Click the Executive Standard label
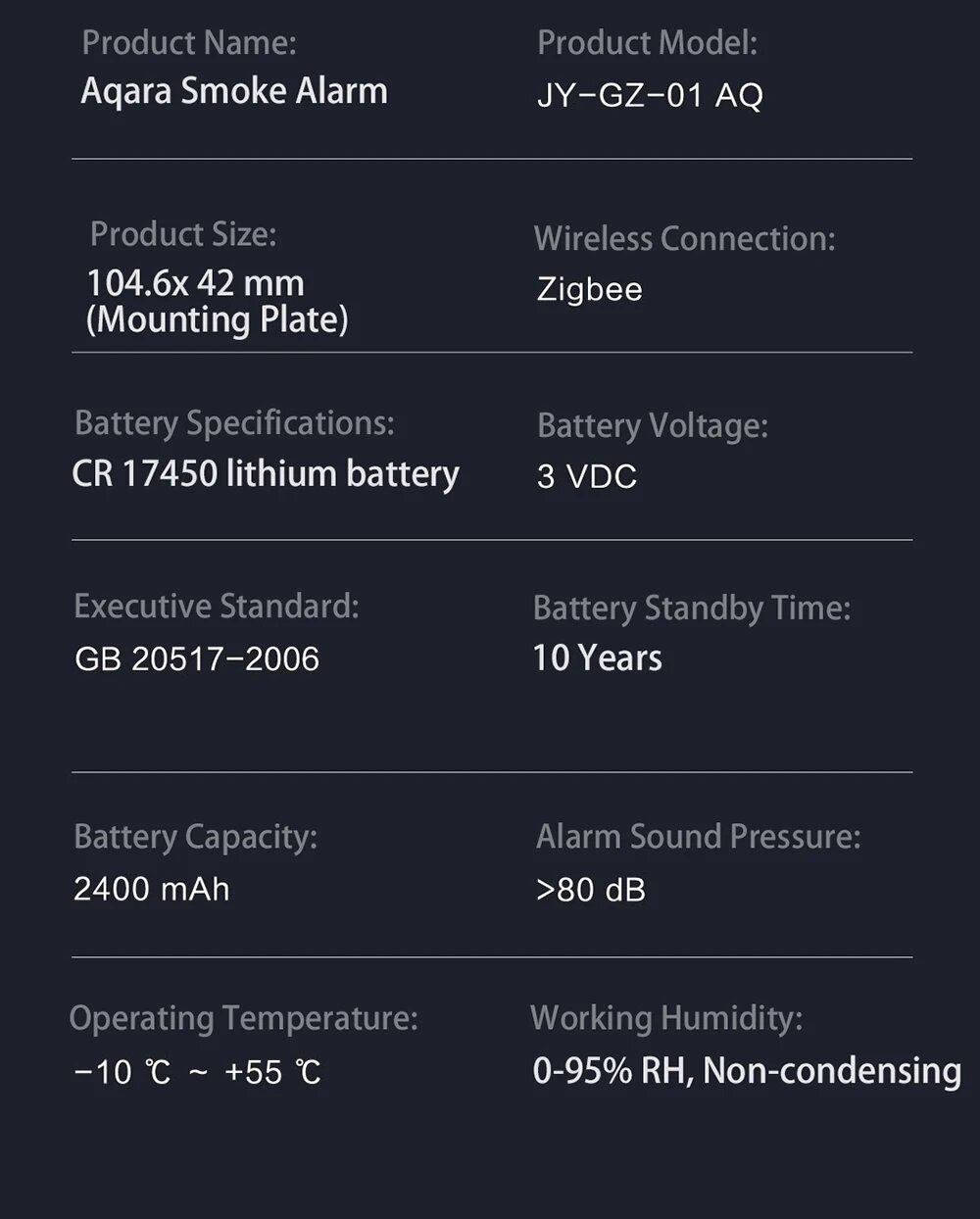Viewport: 980px width, 1219px height. pyautogui.click(x=217, y=607)
